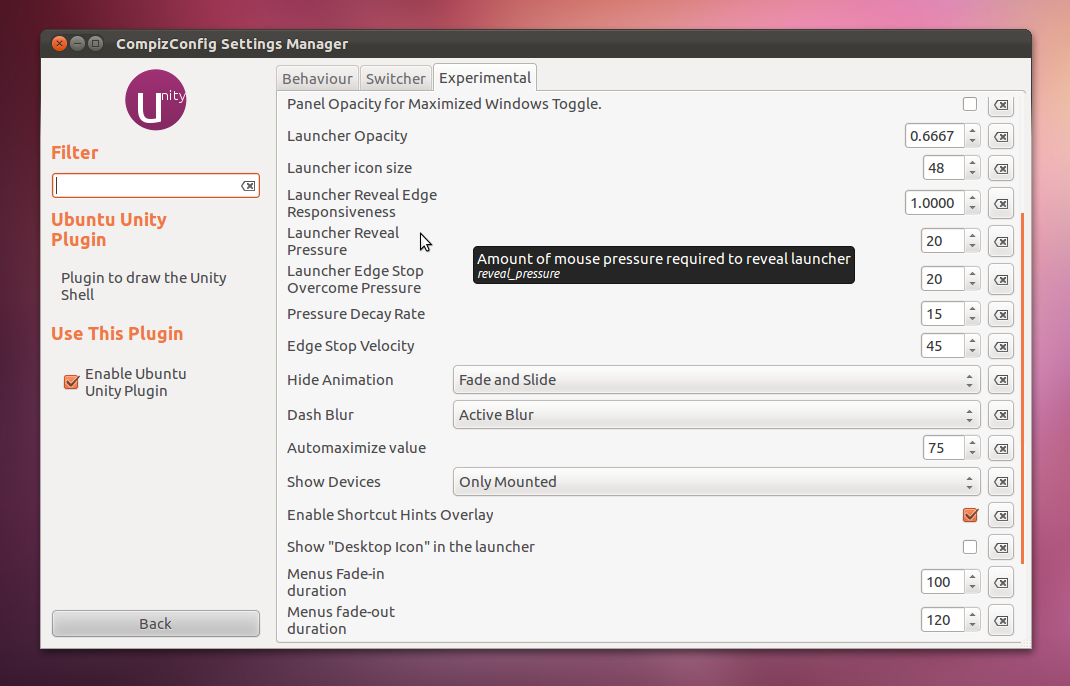Viewport: 1070px width, 686px height.
Task: Reset the Dash Blur setting
Action: (x=1001, y=414)
